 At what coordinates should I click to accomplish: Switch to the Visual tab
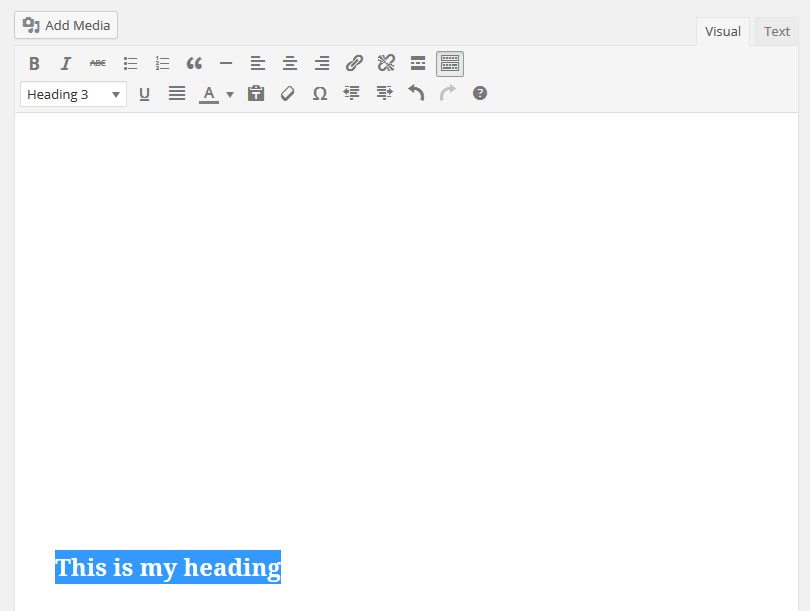tap(723, 32)
